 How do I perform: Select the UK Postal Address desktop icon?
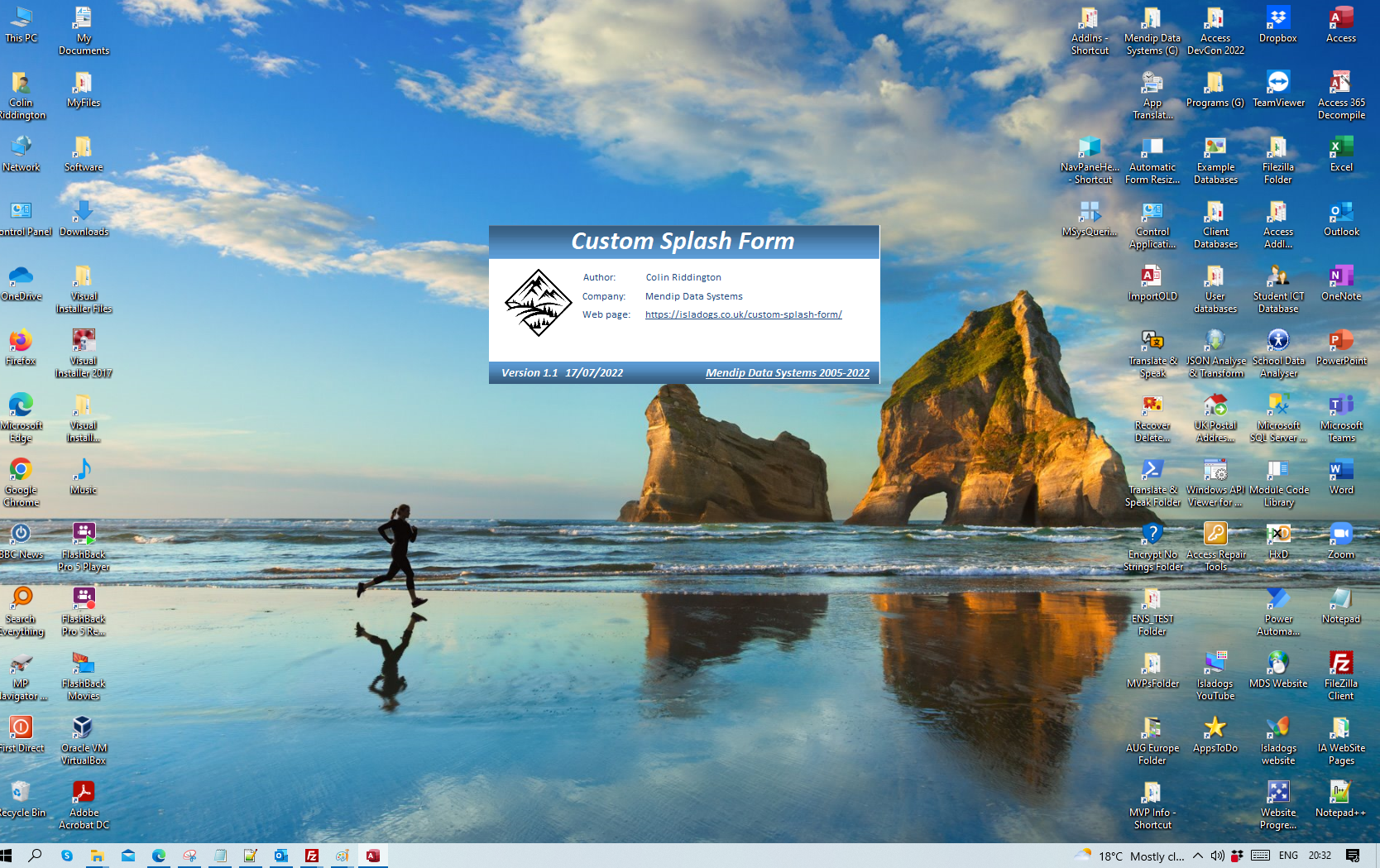[1215, 418]
